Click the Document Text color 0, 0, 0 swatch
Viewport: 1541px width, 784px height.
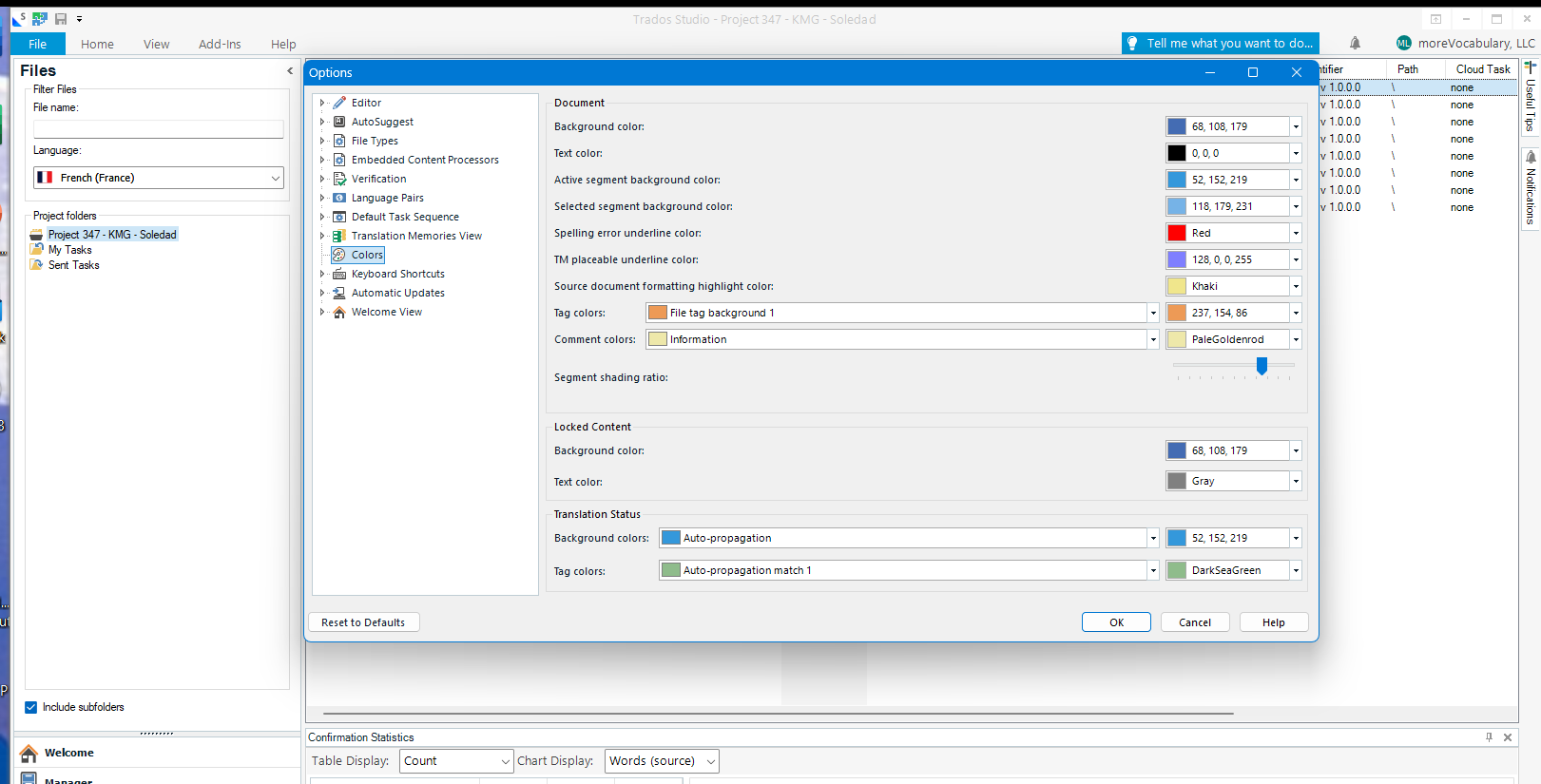click(1177, 153)
